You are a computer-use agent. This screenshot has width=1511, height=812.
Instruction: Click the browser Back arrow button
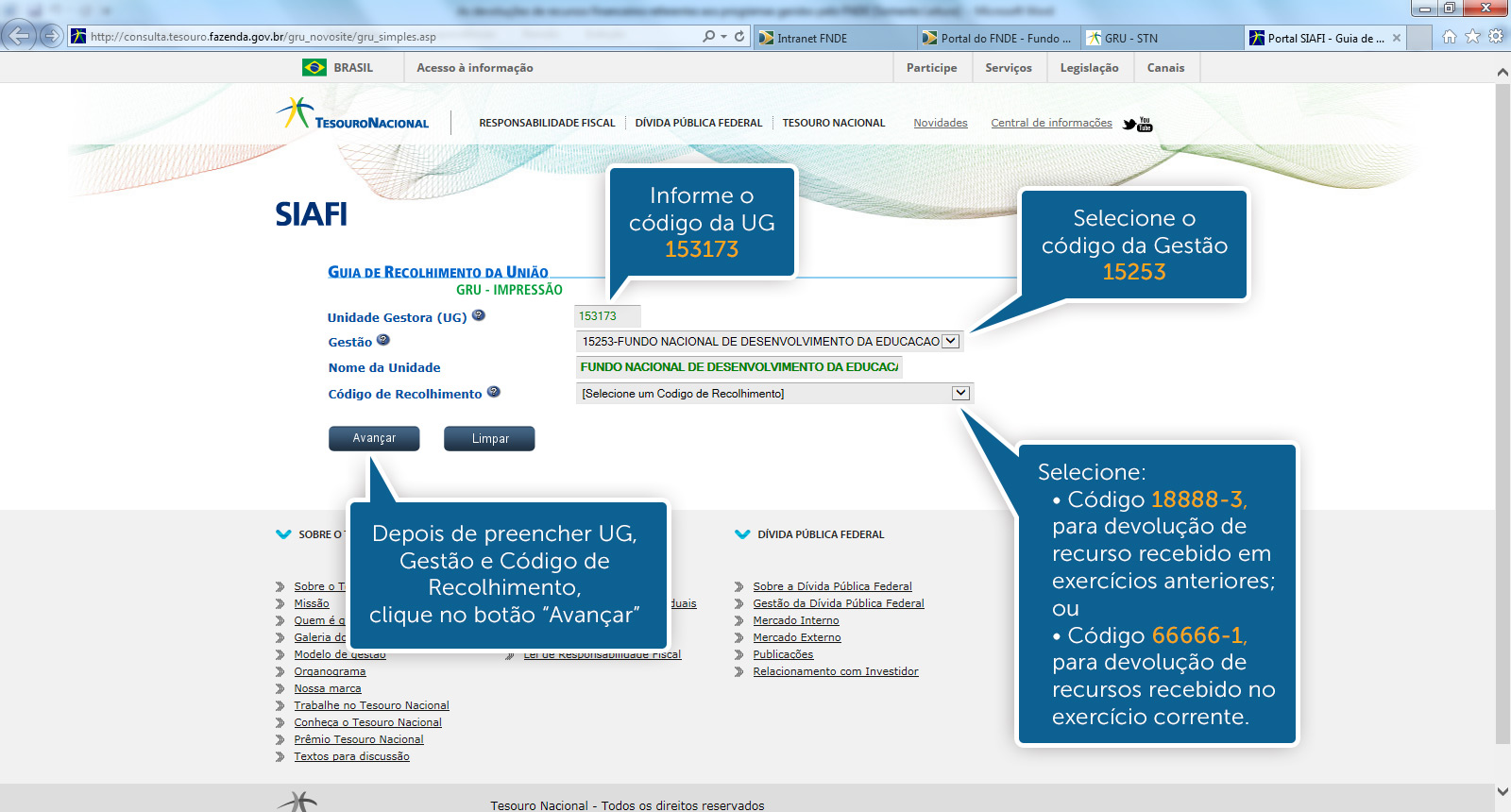tap(18, 36)
